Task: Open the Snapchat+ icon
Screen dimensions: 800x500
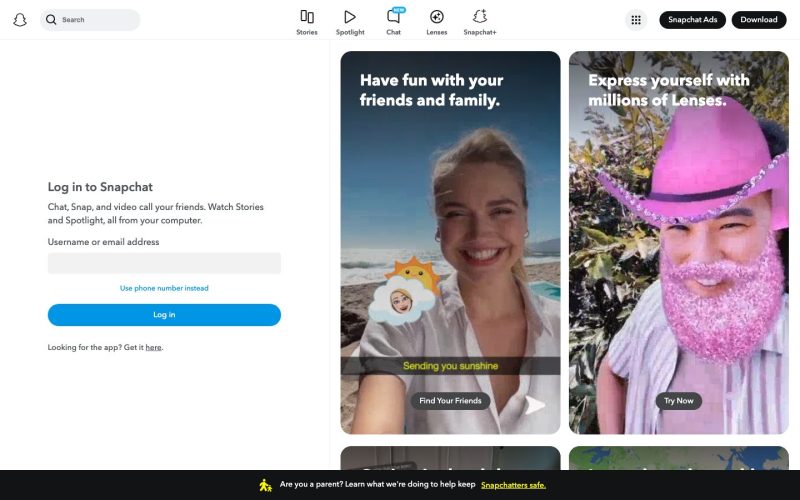Action: pos(480,16)
